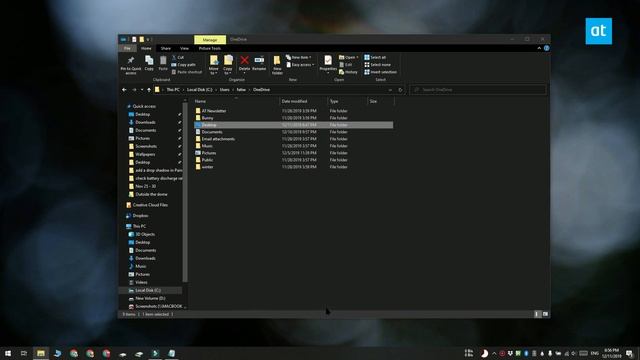Click the Rename button in Organize group
Screen dimensions: 640x360
259,63
